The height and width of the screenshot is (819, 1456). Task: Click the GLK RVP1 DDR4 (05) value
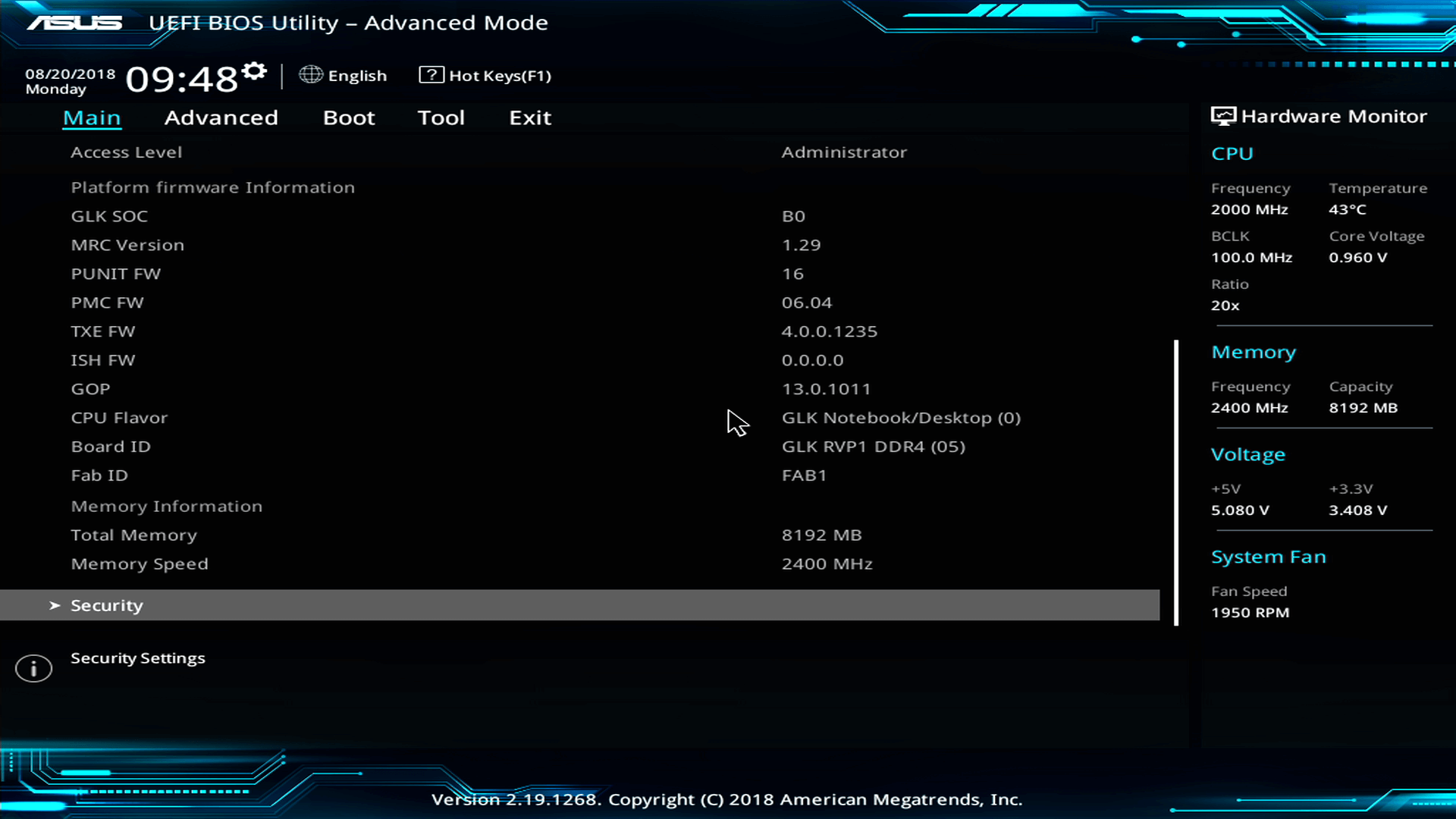click(x=874, y=447)
